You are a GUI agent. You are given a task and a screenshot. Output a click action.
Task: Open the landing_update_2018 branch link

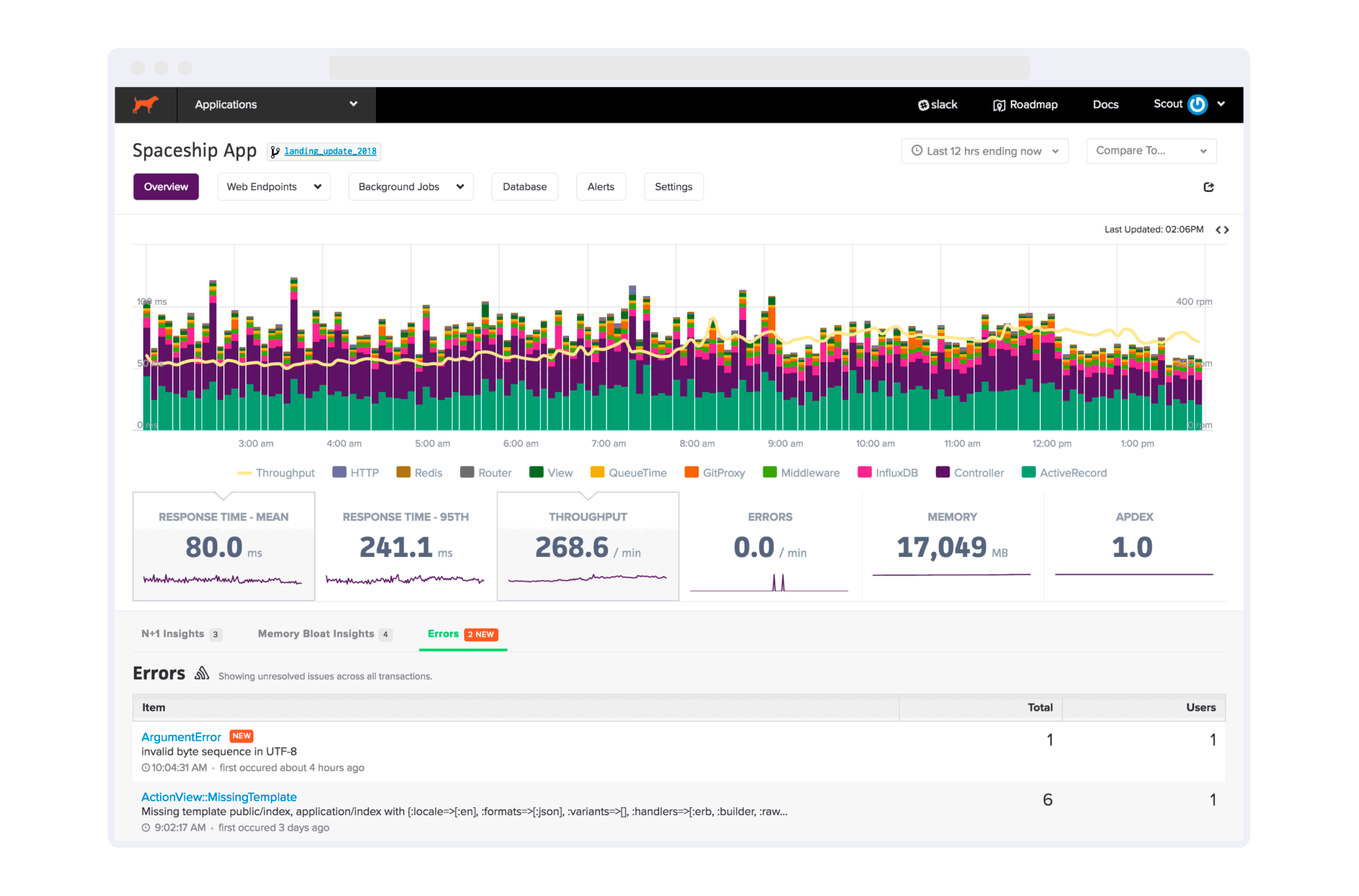[330, 151]
